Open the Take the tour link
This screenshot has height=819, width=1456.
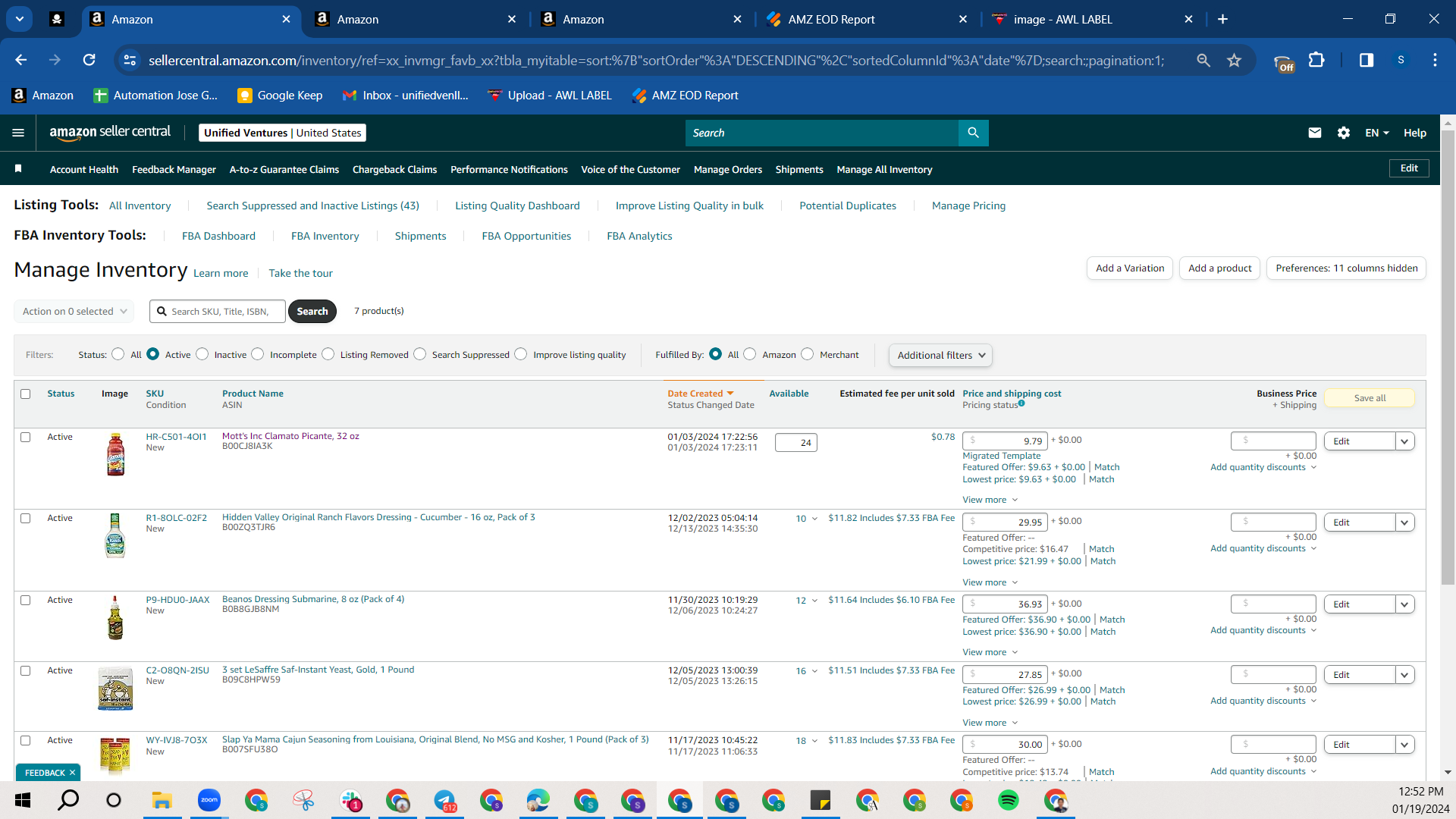click(300, 273)
